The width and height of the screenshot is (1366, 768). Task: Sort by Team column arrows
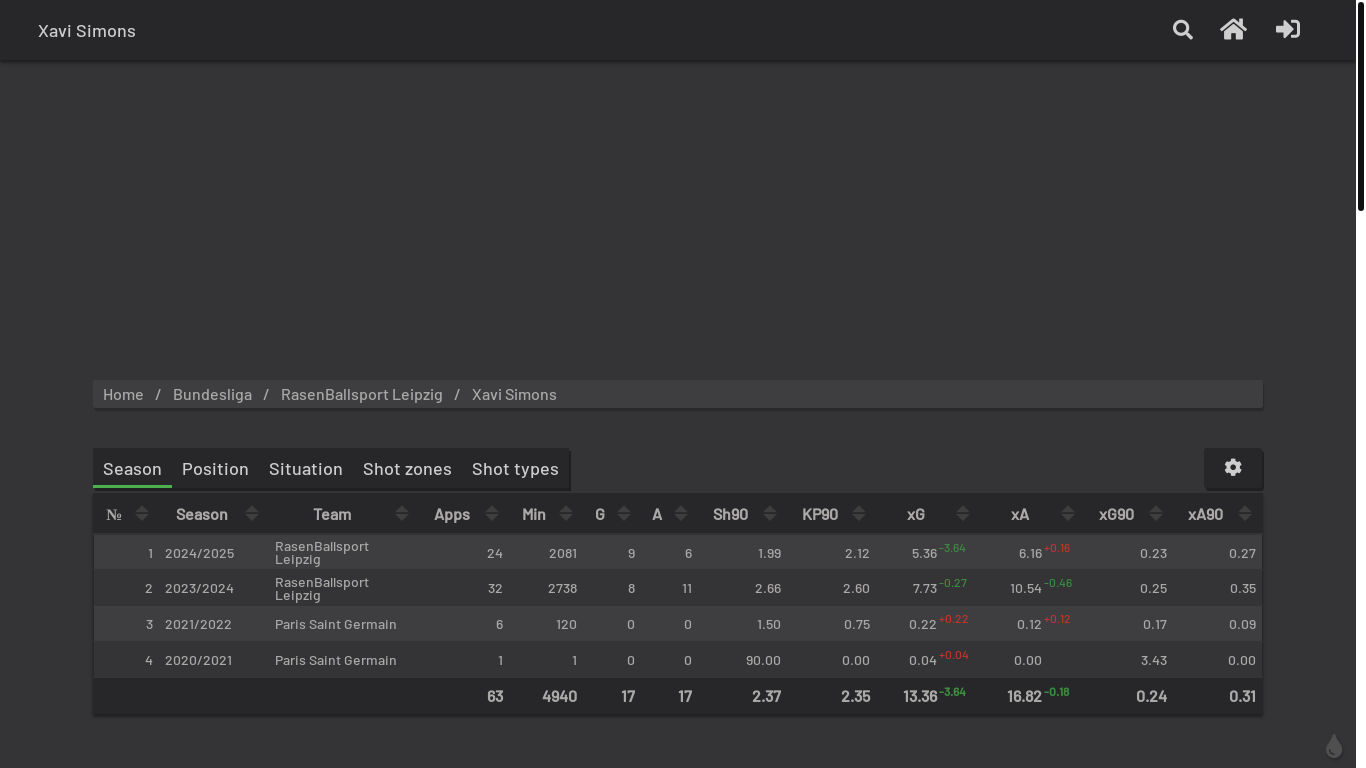click(402, 514)
